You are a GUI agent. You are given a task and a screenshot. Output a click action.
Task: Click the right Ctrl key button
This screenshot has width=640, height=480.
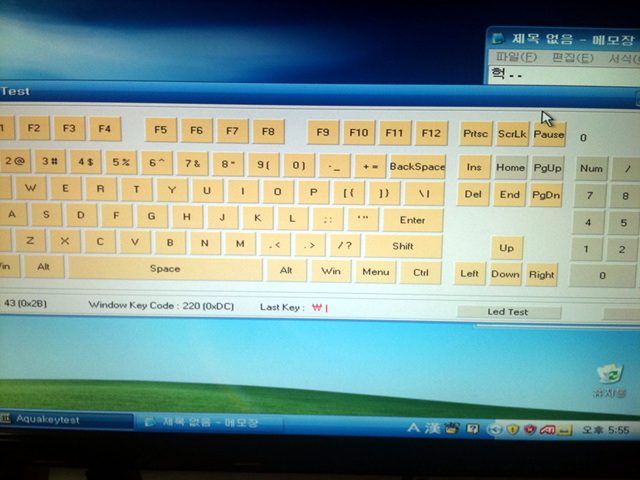tap(421, 272)
